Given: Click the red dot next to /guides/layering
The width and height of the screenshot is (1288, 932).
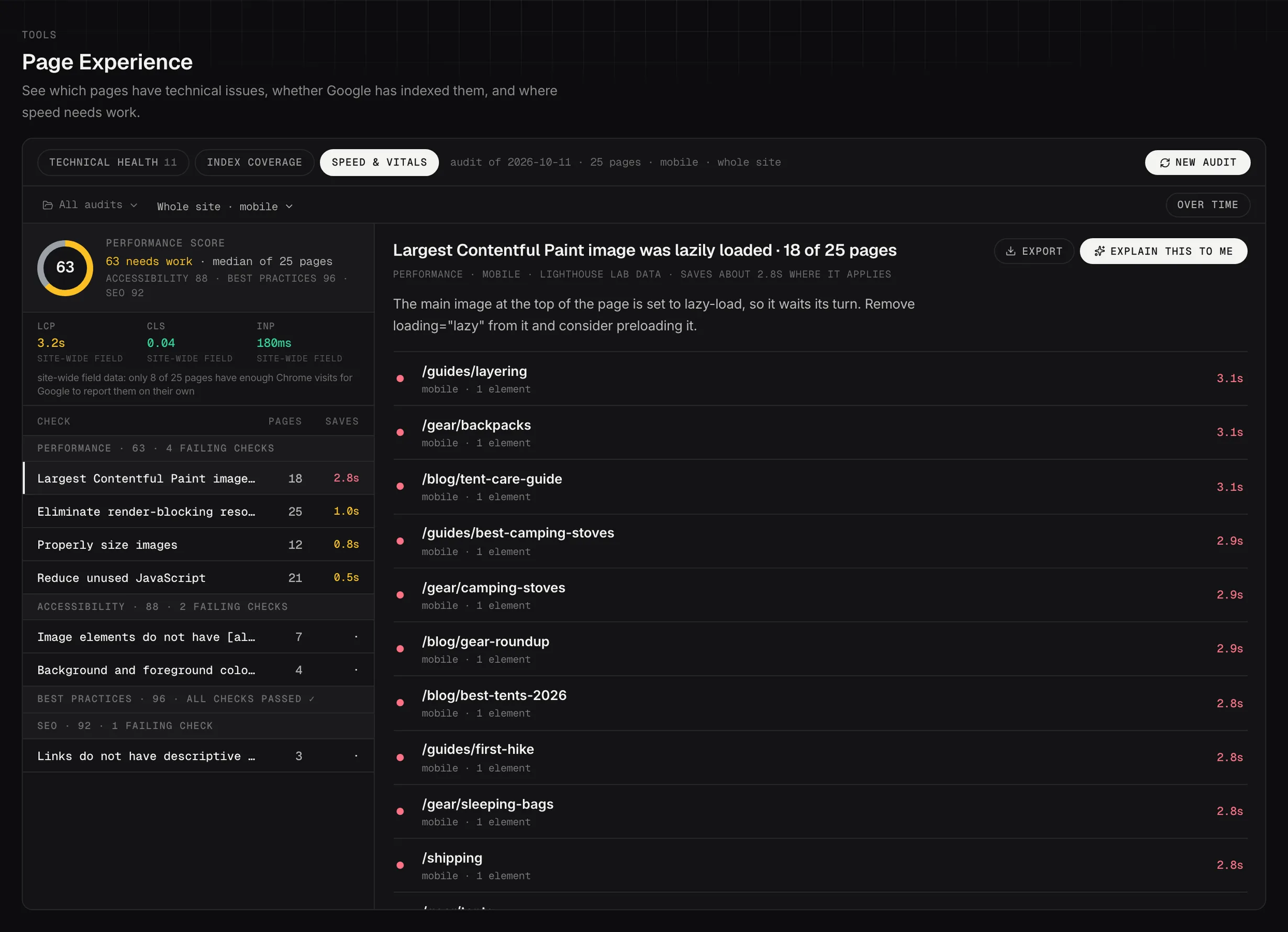Looking at the screenshot, I should click(400, 378).
